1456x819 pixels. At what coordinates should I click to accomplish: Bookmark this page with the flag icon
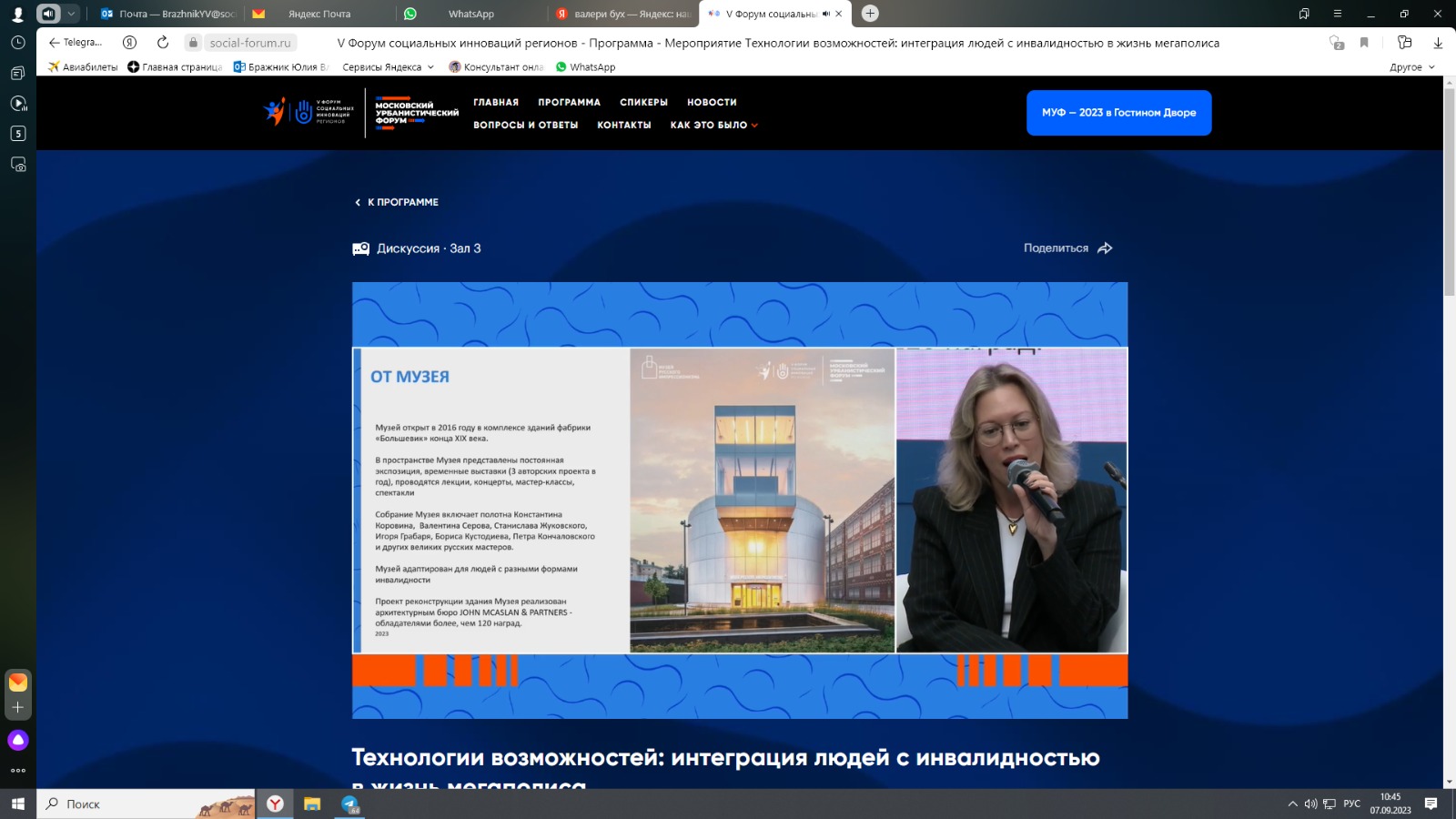pyautogui.click(x=1364, y=43)
